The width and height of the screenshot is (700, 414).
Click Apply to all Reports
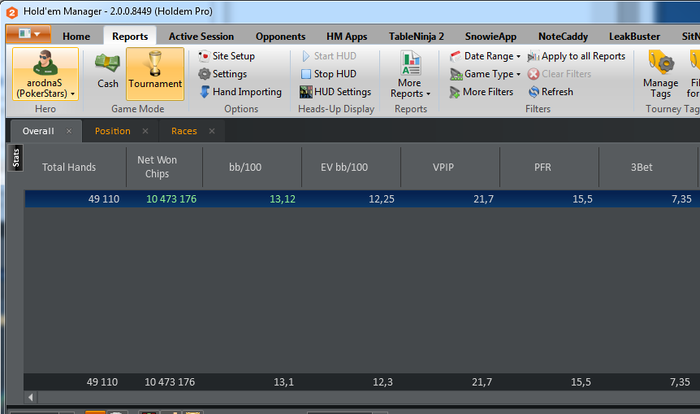coord(576,56)
